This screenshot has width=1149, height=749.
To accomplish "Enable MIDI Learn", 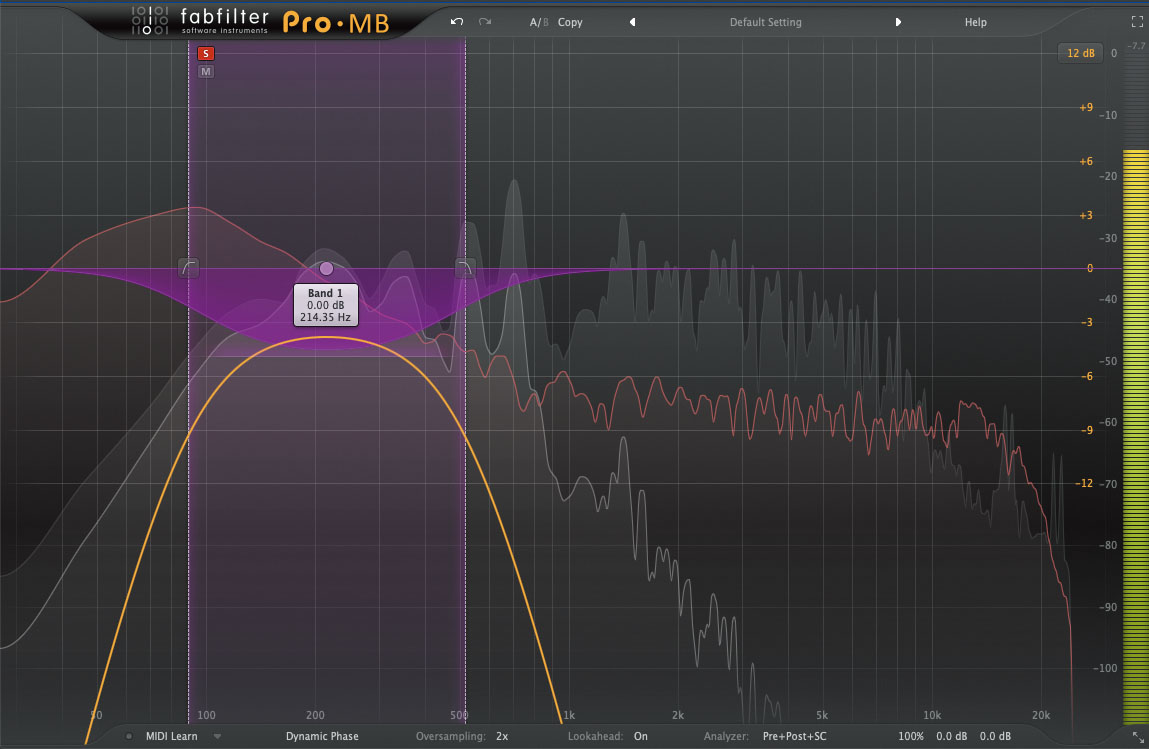I will pyautogui.click(x=171, y=736).
